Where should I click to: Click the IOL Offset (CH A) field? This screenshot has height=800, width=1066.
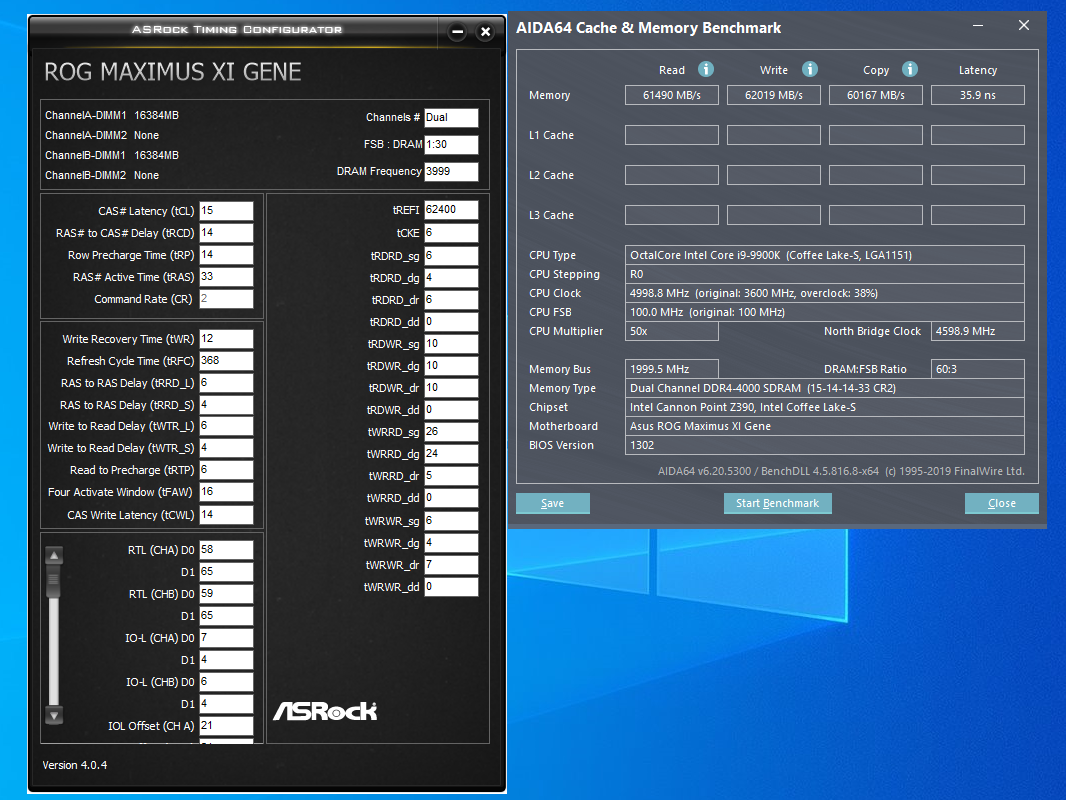pyautogui.click(x=226, y=725)
